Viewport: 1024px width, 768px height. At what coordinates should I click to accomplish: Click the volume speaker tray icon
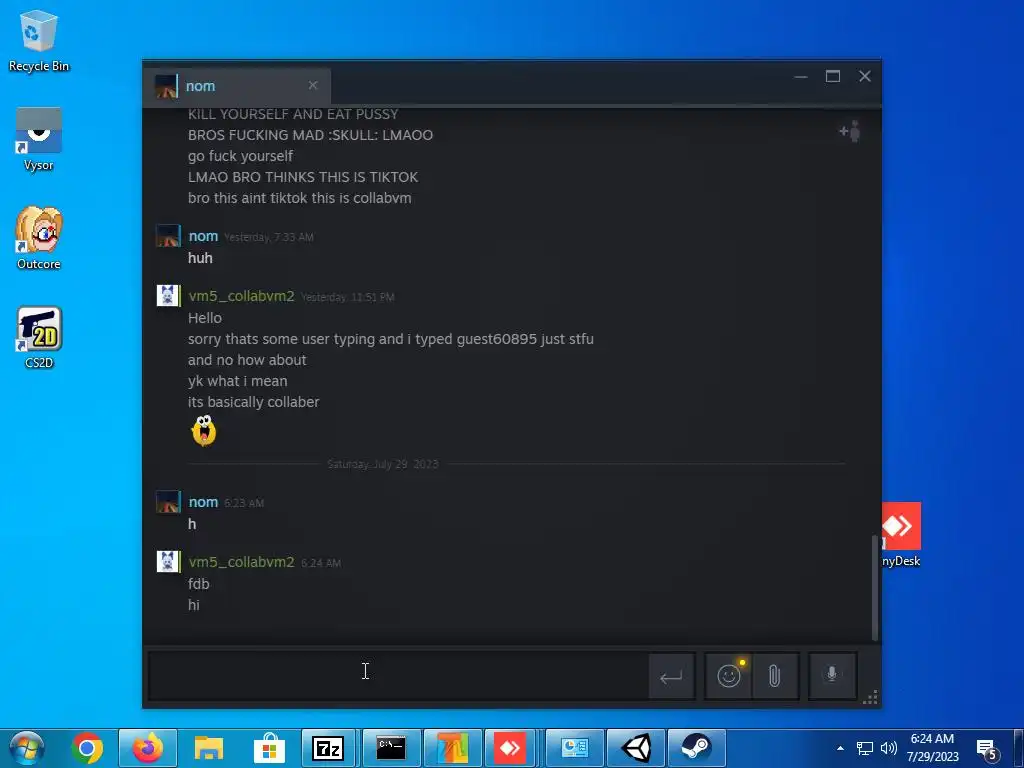point(888,748)
